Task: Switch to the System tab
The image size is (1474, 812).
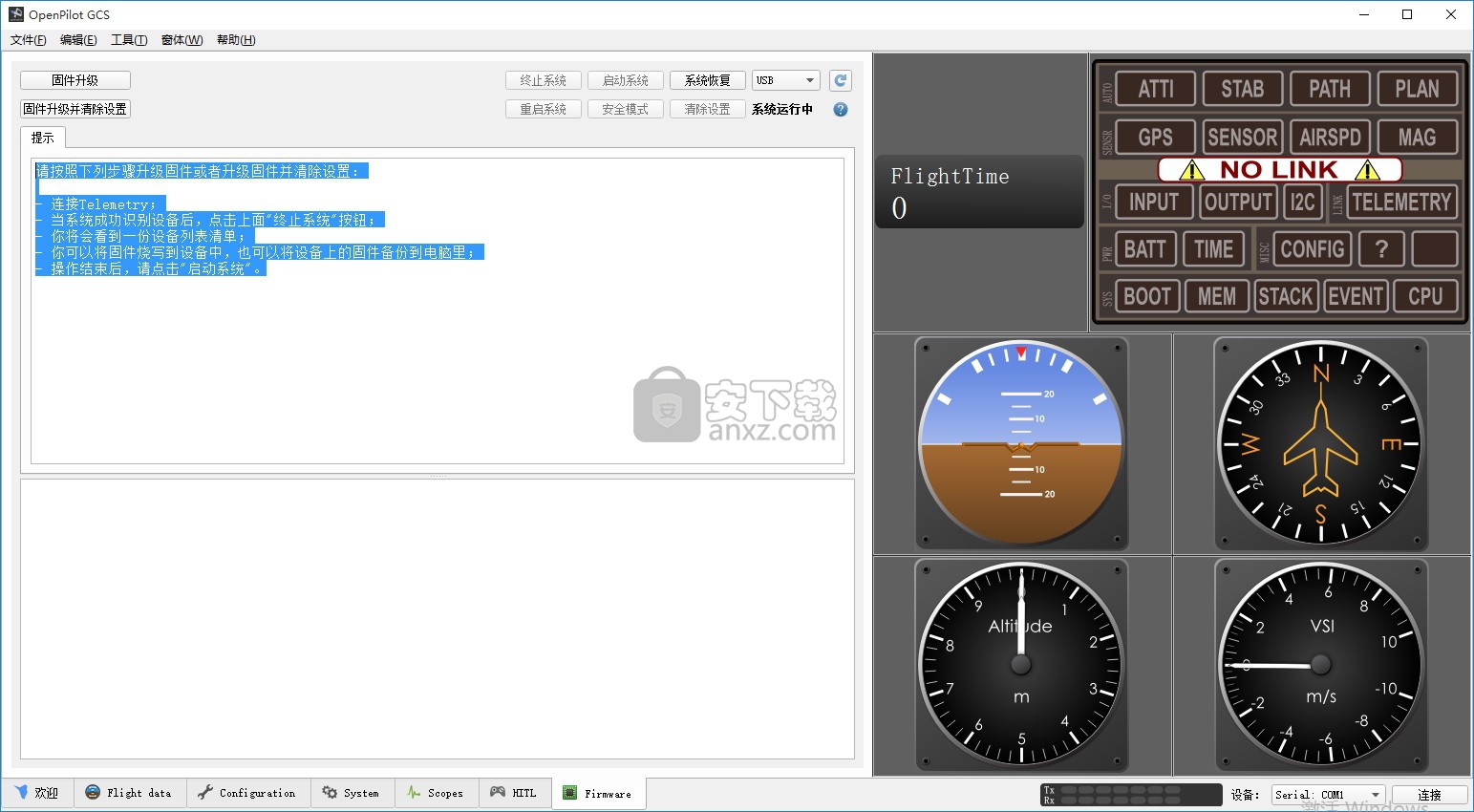Action: click(x=352, y=793)
